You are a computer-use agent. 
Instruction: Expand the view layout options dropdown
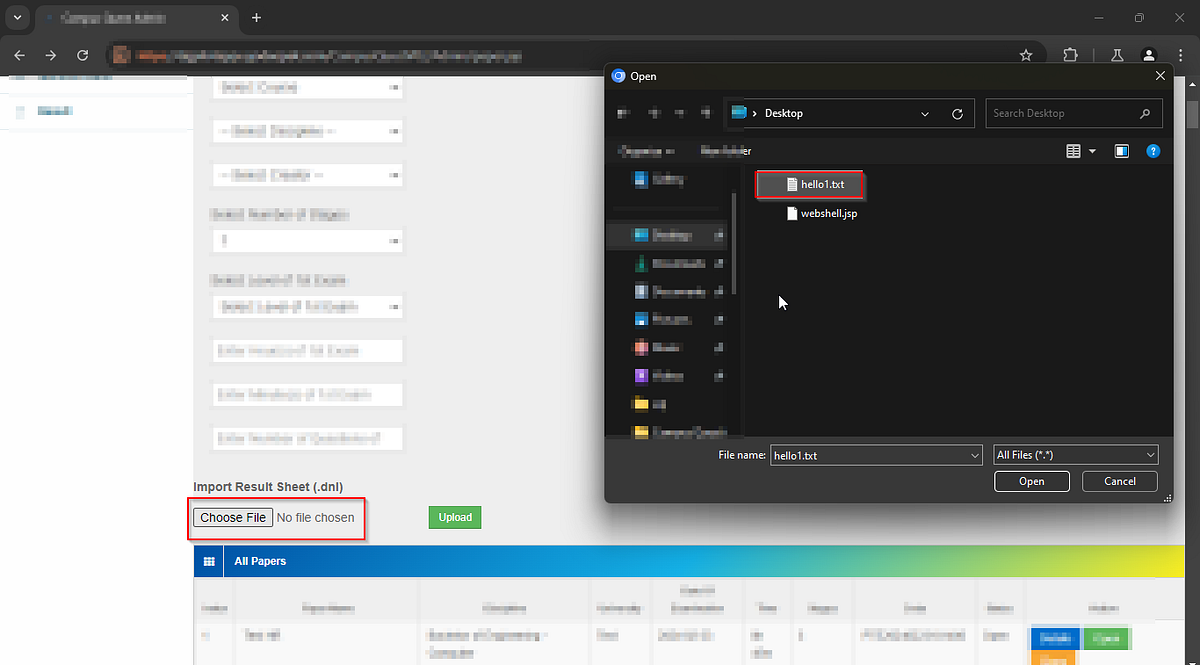pos(1090,150)
